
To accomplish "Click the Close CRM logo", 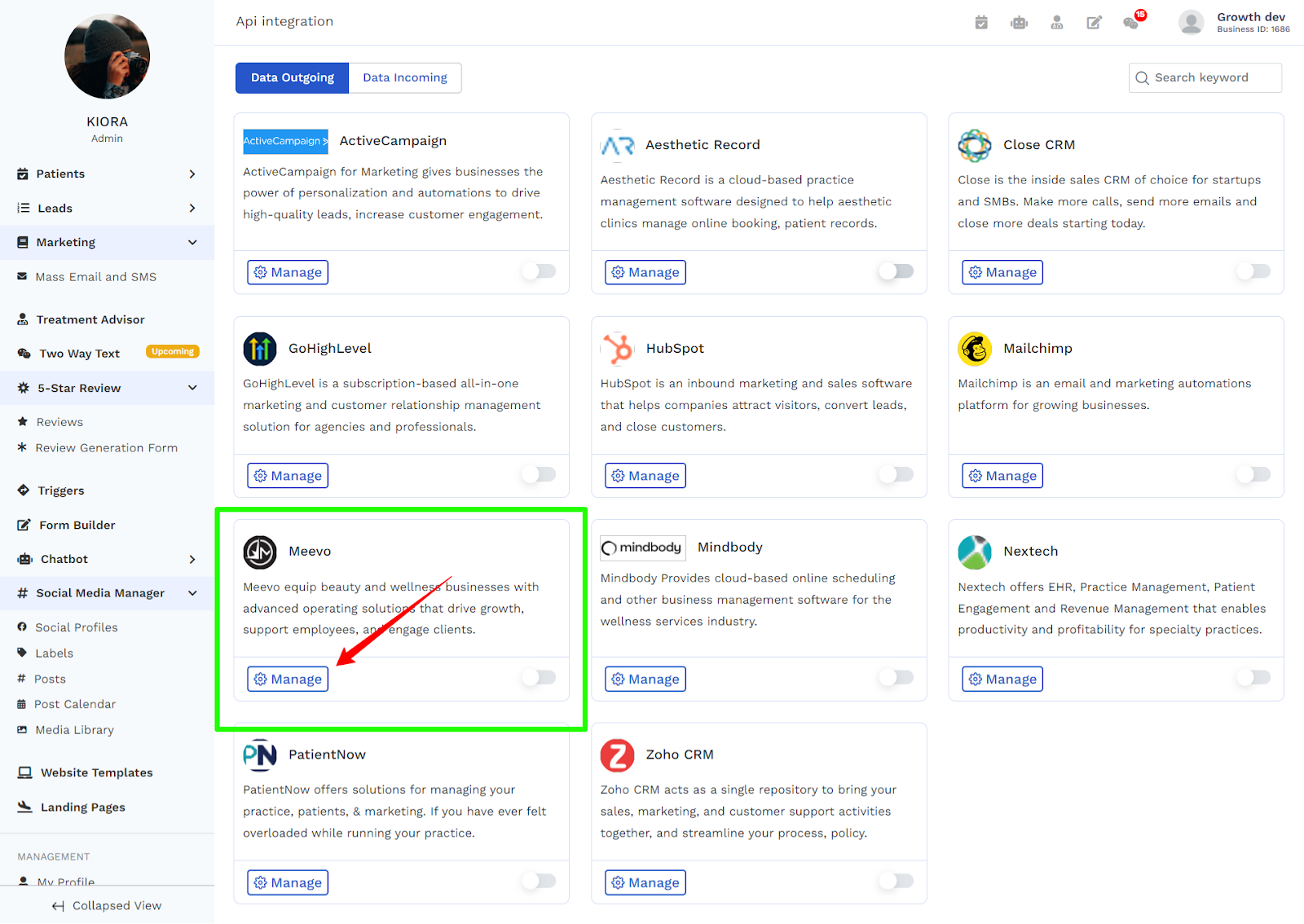I will pos(975,145).
